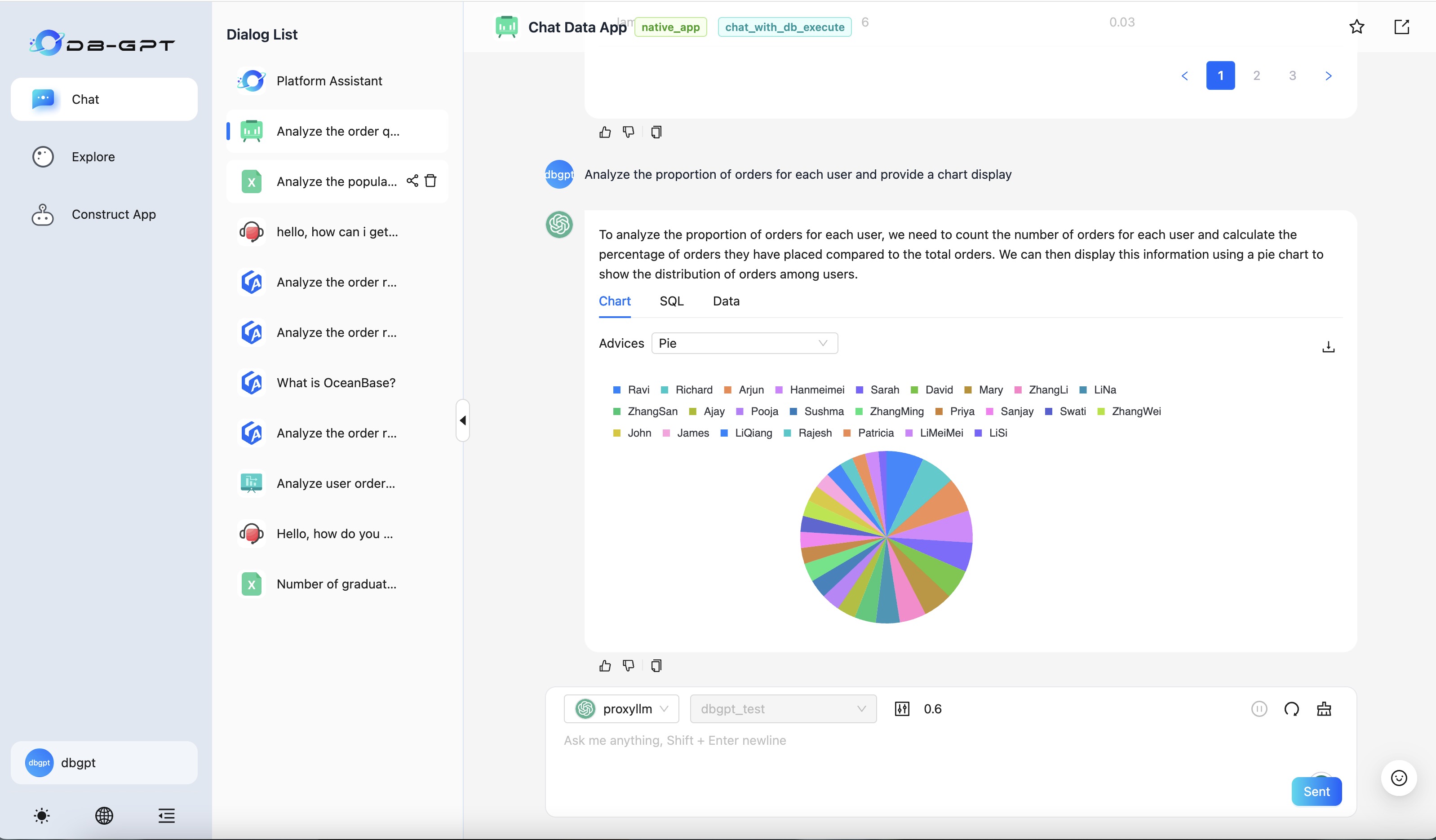Open the Explore menu item
The width and height of the screenshot is (1436, 840).
click(x=93, y=157)
